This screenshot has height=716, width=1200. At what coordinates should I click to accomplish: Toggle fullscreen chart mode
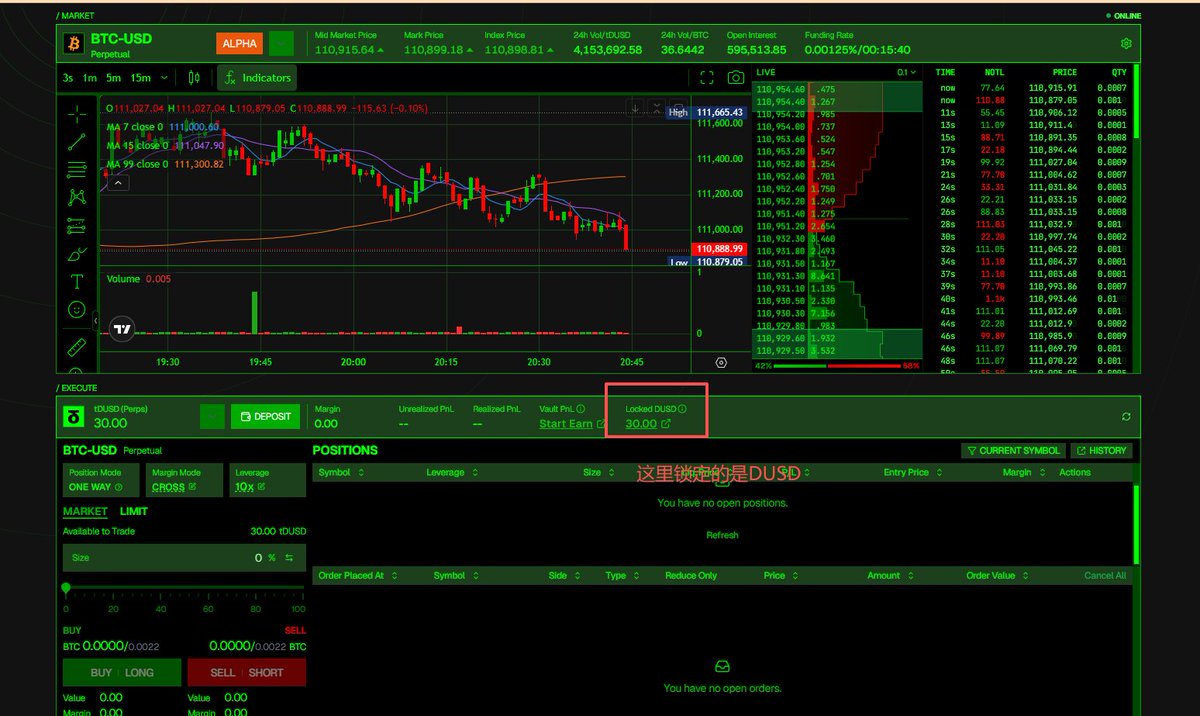click(707, 77)
